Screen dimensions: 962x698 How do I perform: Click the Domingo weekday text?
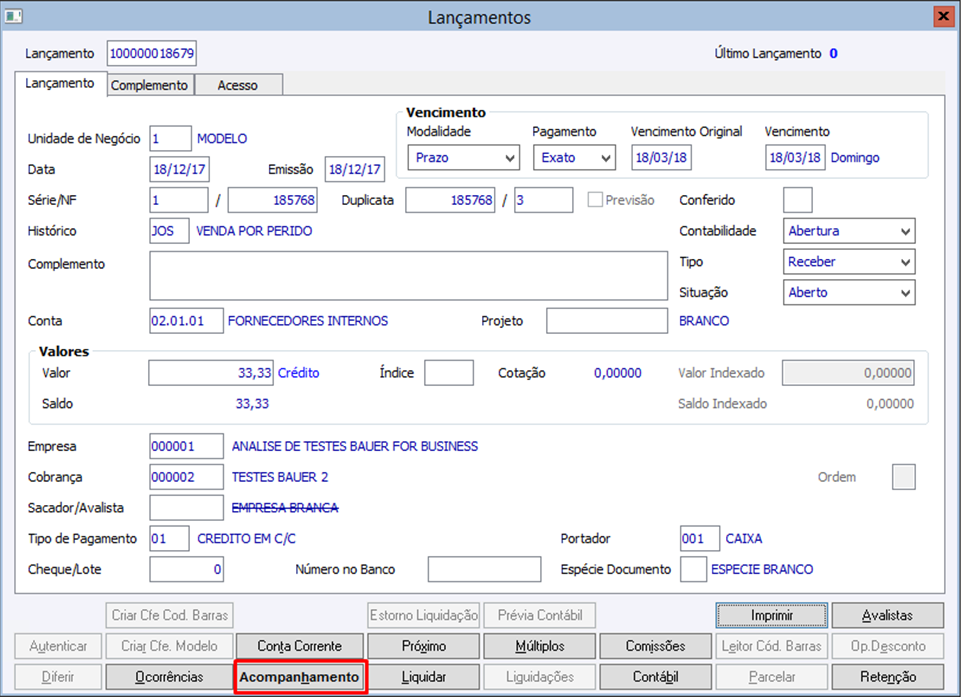tap(855, 158)
